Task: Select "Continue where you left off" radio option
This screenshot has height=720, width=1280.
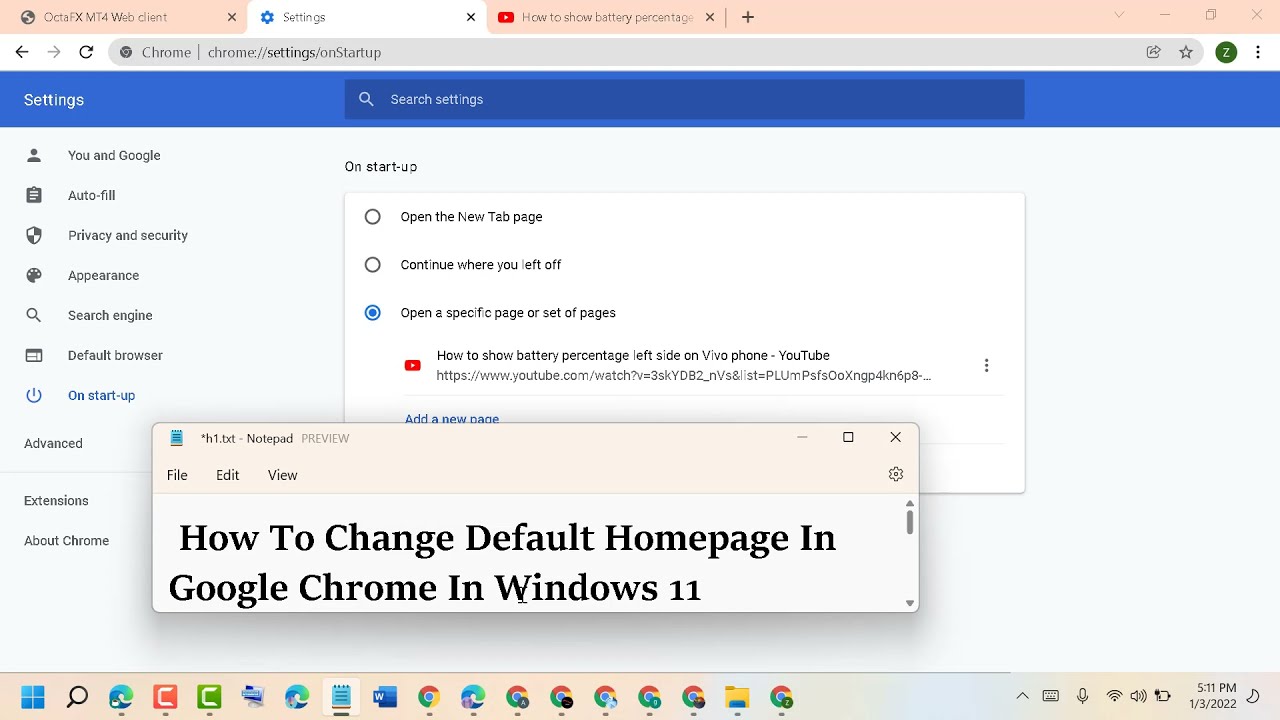Action: (373, 265)
